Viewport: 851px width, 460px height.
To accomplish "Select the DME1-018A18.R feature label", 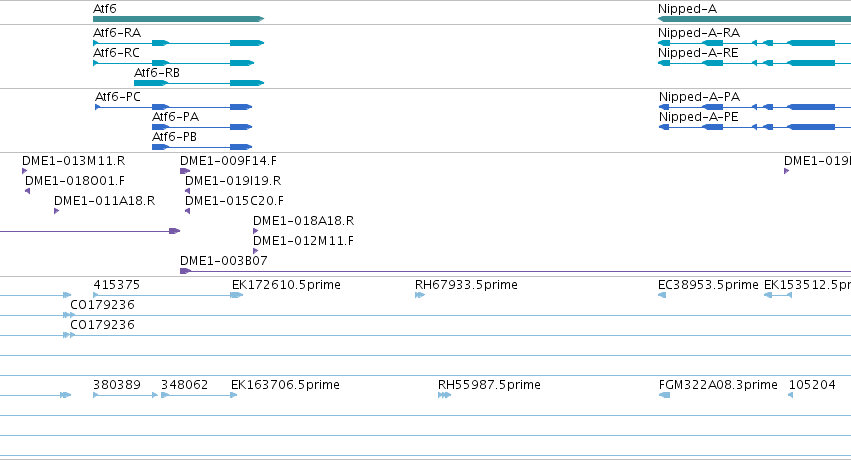I will (303, 221).
